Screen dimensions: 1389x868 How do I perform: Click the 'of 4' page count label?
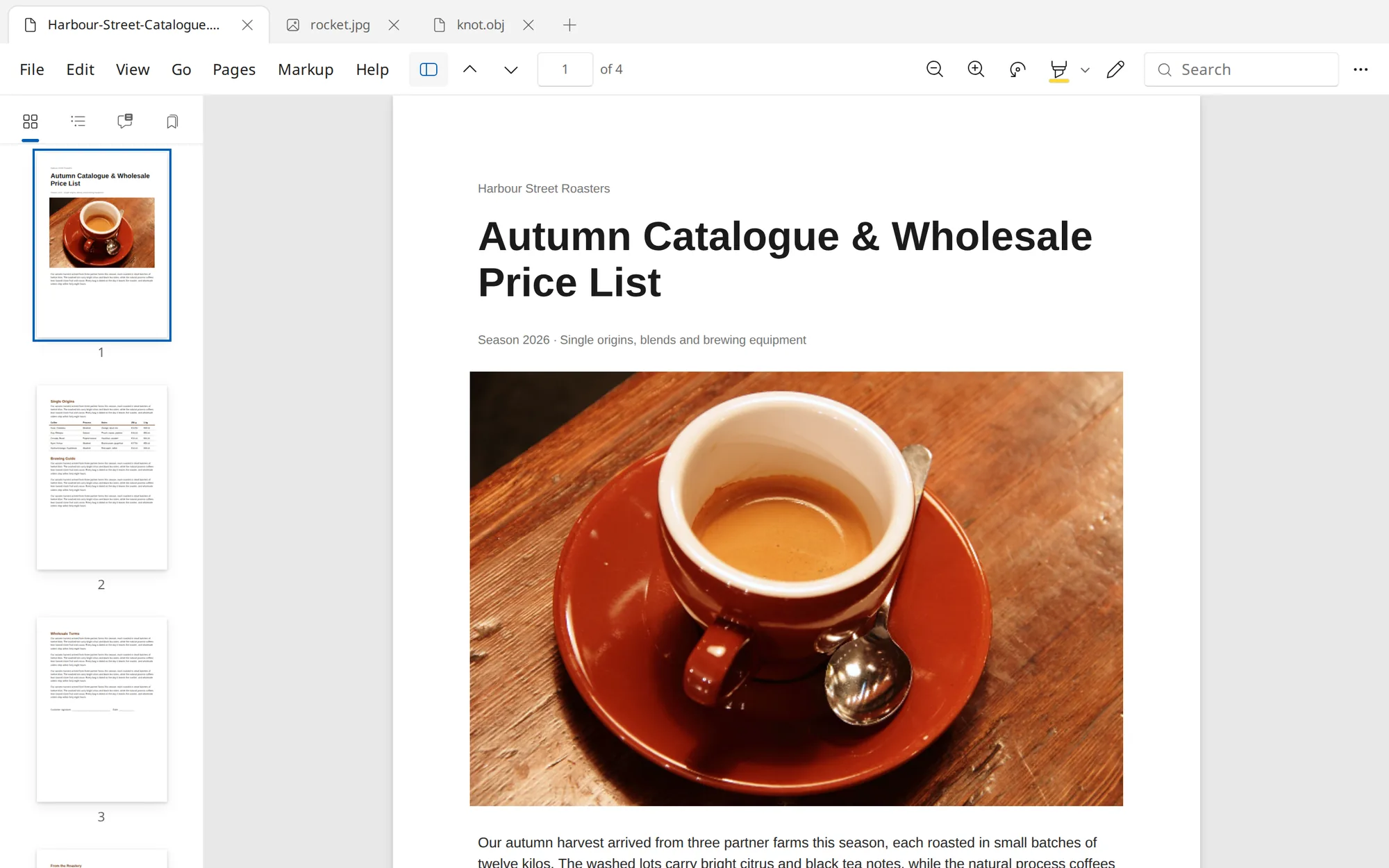611,69
